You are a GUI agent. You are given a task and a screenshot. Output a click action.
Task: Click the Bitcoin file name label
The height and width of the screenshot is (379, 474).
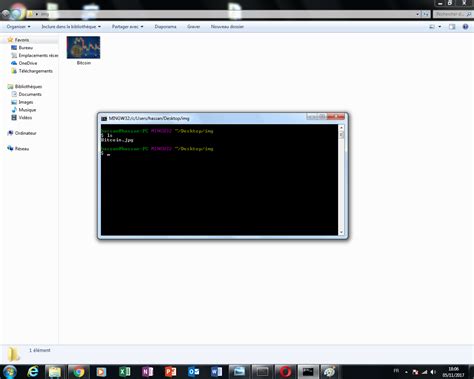click(84, 63)
